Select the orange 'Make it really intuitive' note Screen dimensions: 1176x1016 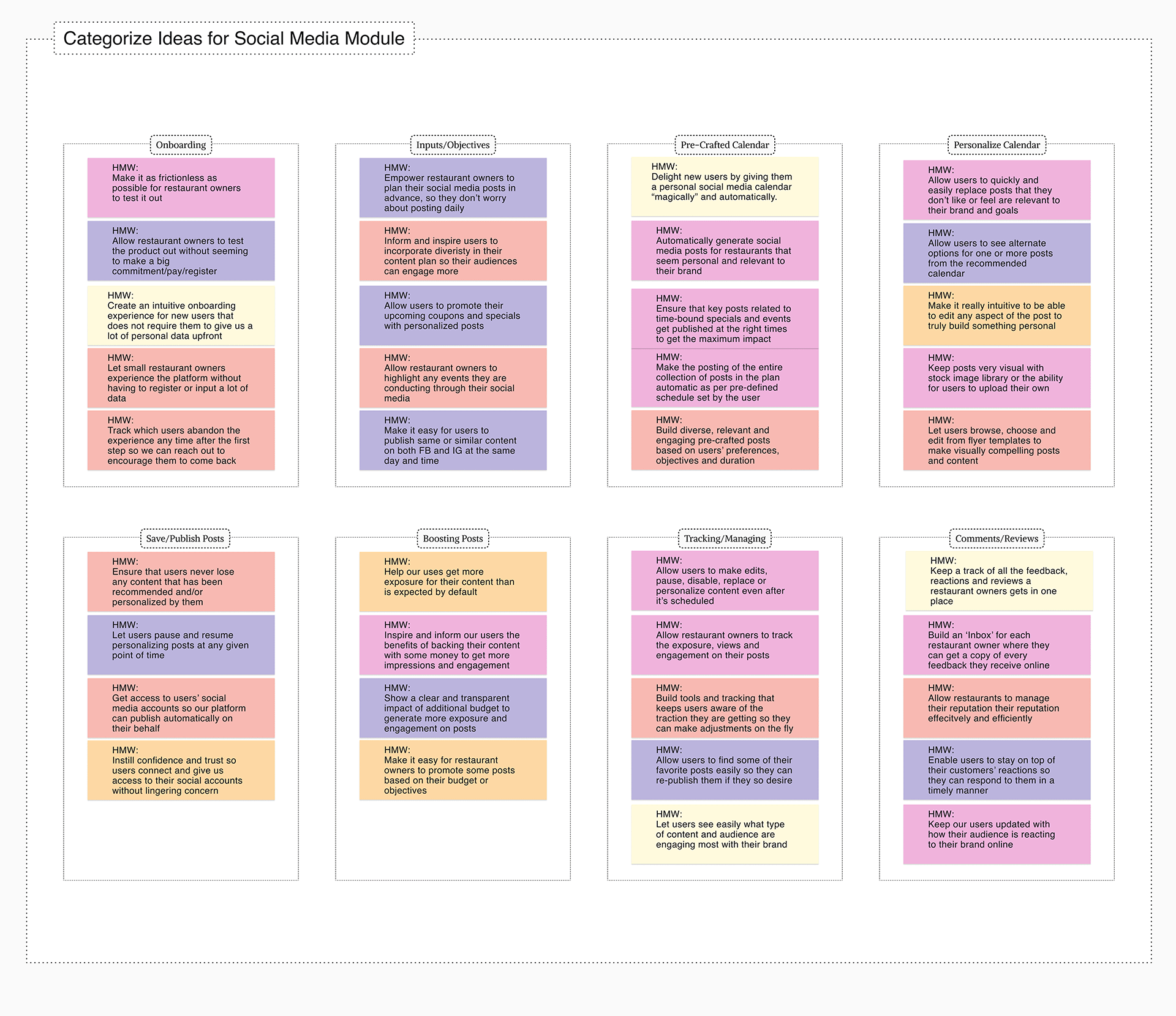(x=997, y=315)
